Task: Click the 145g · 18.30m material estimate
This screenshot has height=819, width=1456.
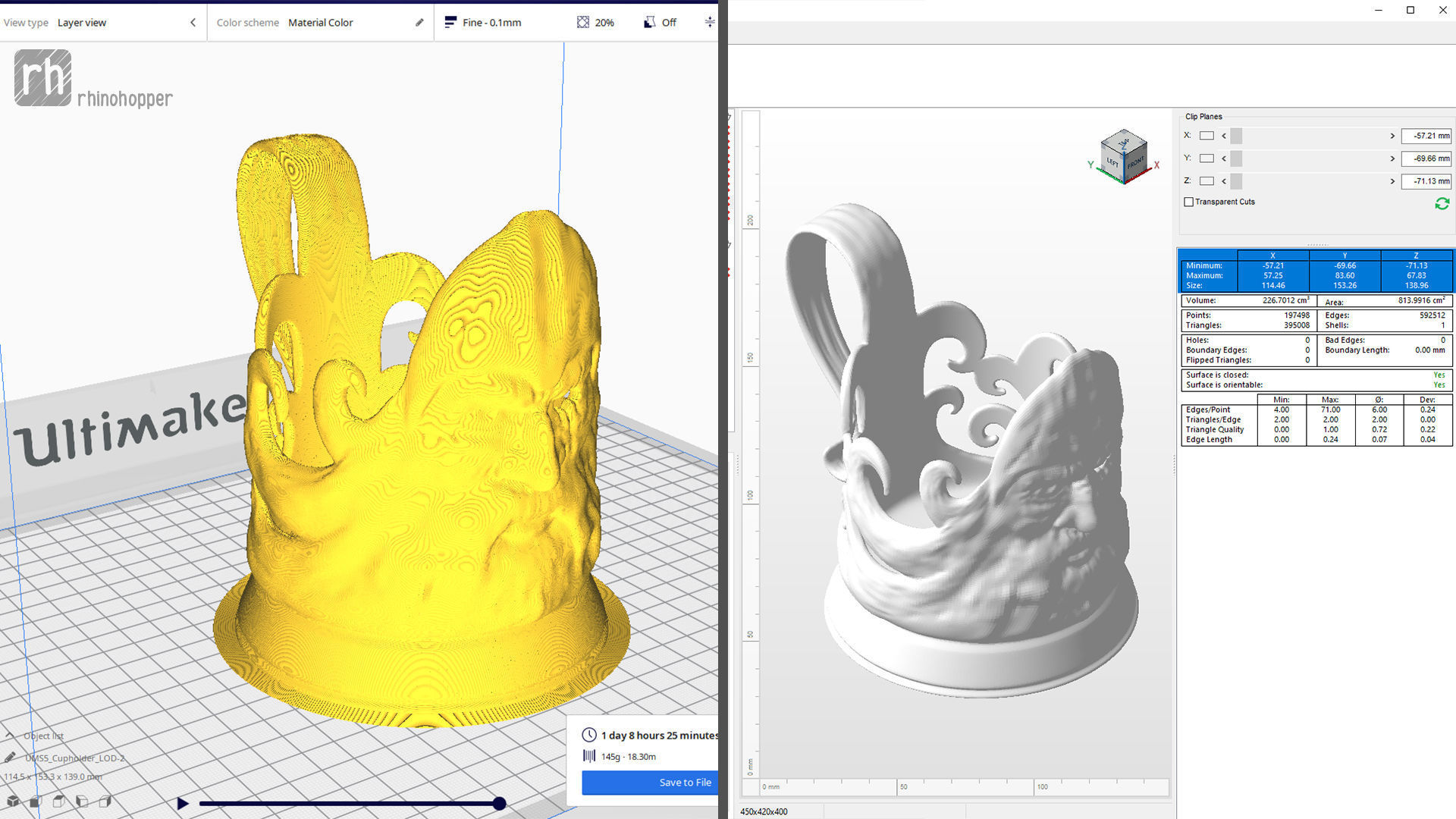Action: coord(629,756)
